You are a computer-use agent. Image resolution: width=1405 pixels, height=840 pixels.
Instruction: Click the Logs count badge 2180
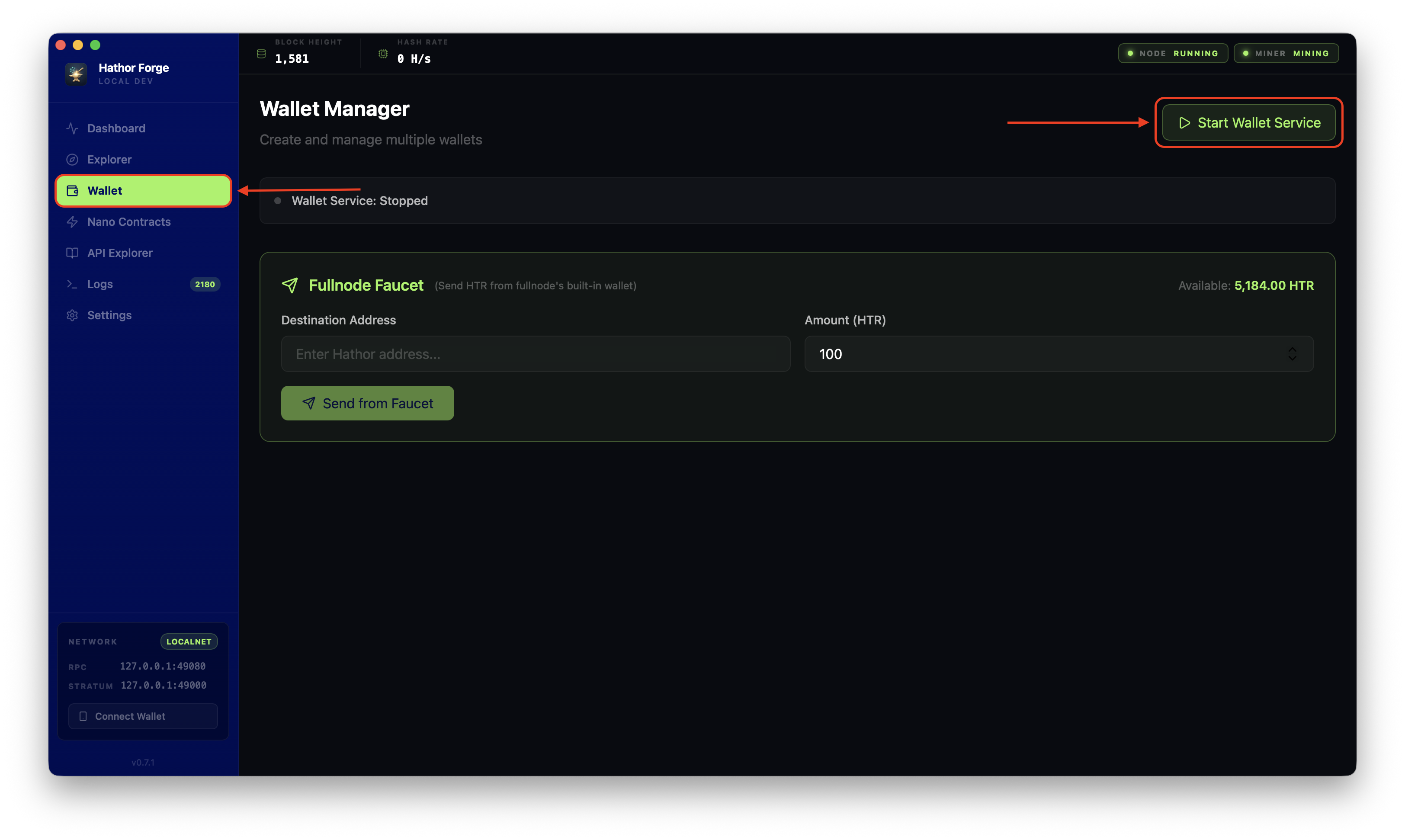(205, 284)
